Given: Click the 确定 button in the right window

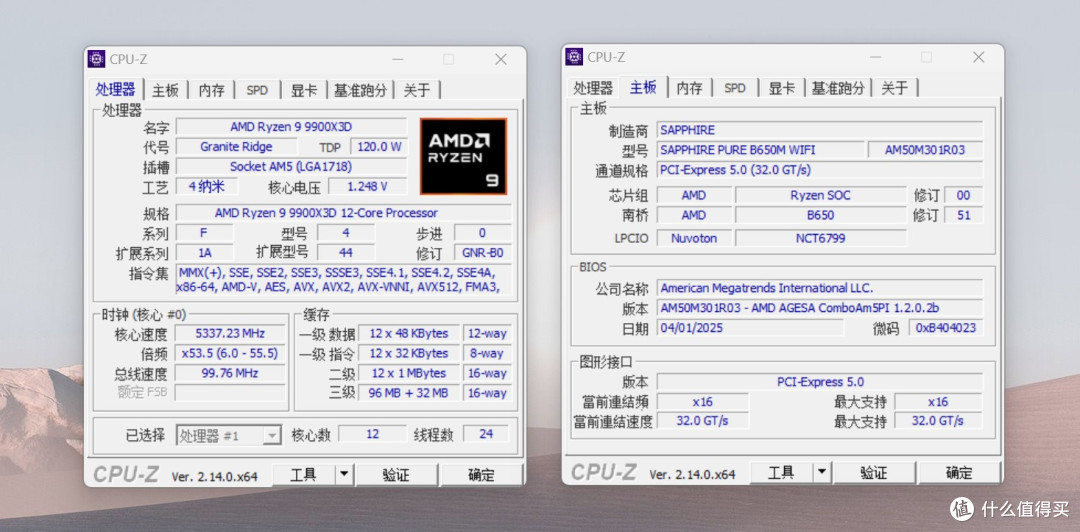Looking at the screenshot, I should click(x=958, y=472).
